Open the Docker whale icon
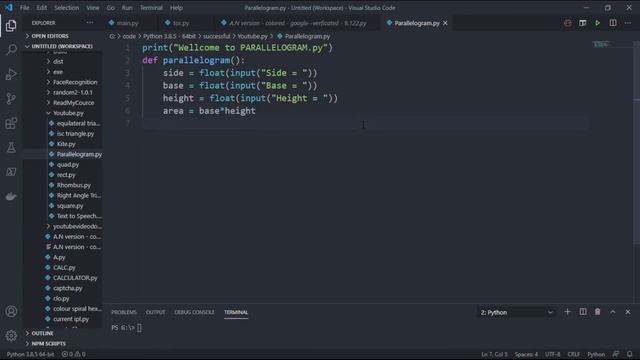 pos(11,197)
